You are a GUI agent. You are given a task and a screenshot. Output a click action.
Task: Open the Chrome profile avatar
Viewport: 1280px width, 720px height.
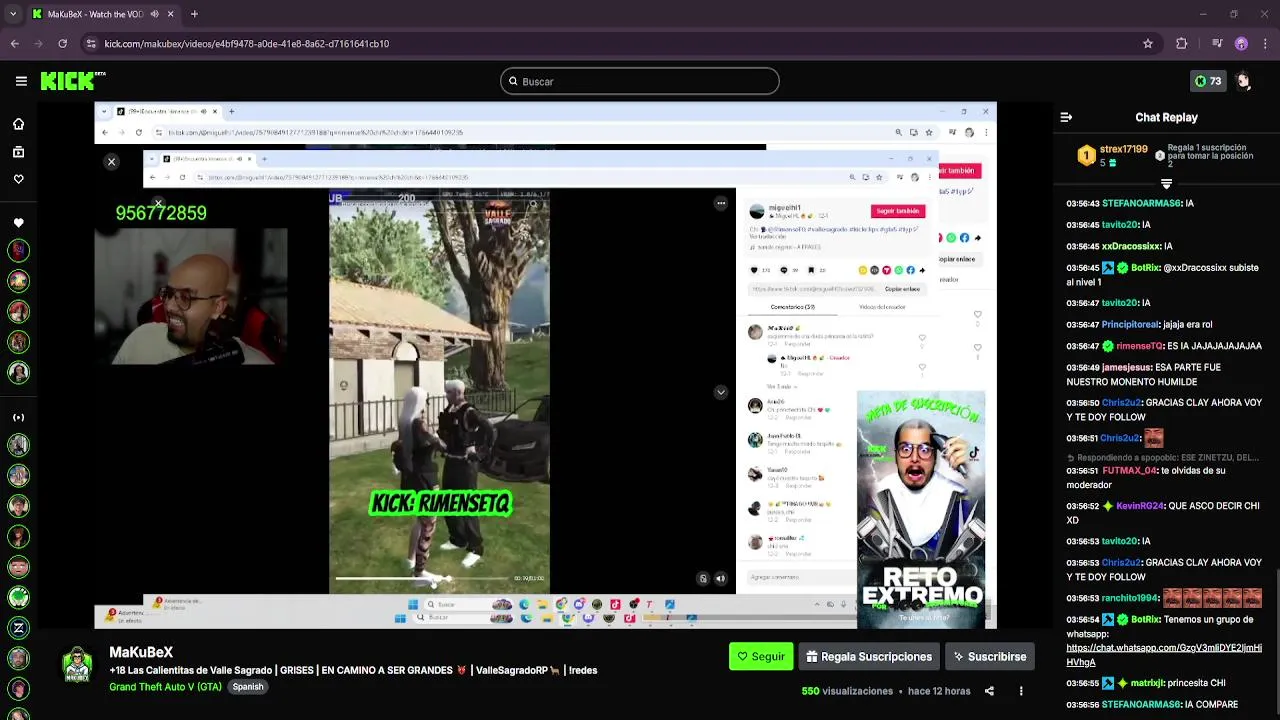[1241, 44]
